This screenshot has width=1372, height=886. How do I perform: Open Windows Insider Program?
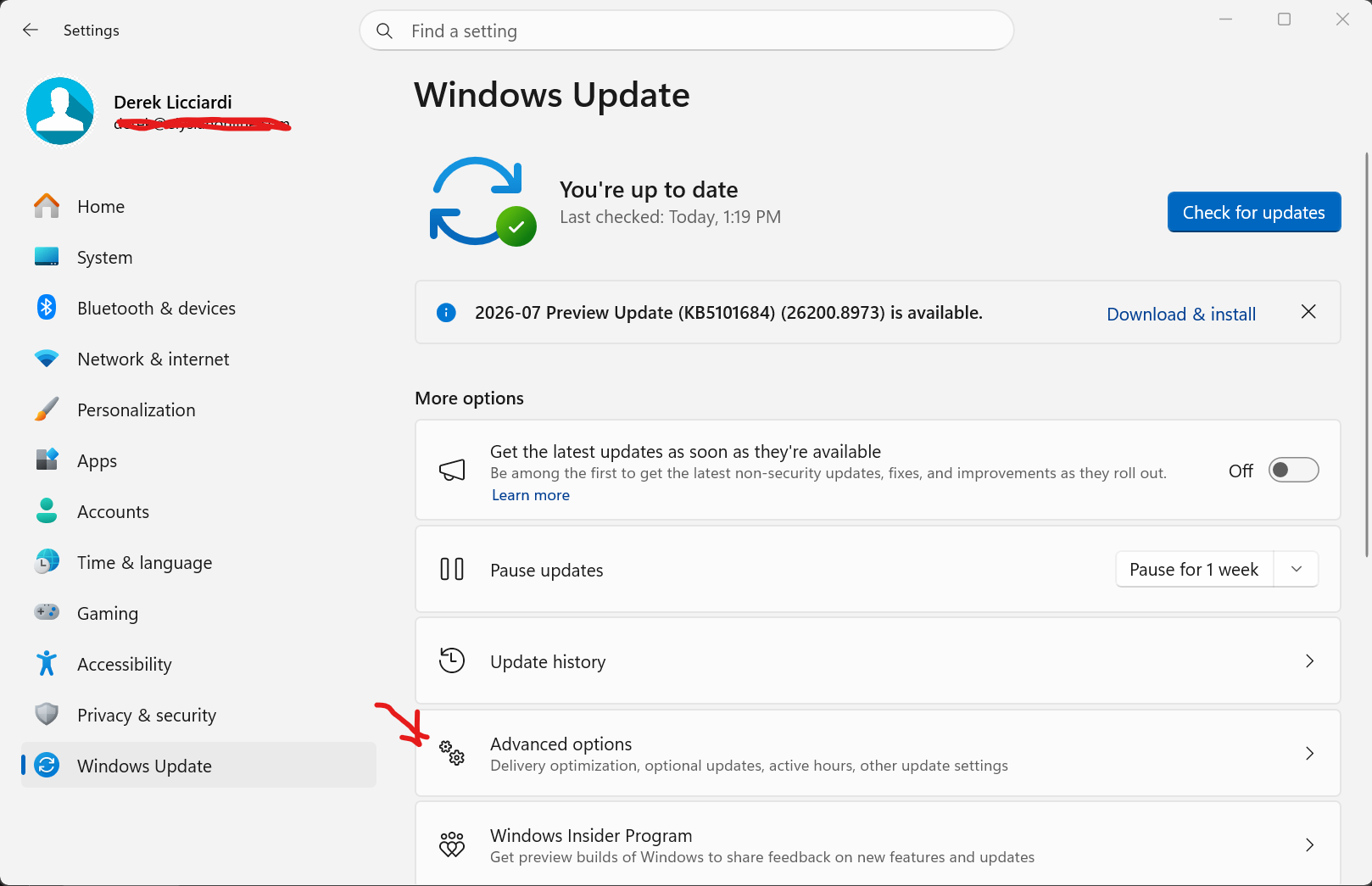tap(878, 844)
